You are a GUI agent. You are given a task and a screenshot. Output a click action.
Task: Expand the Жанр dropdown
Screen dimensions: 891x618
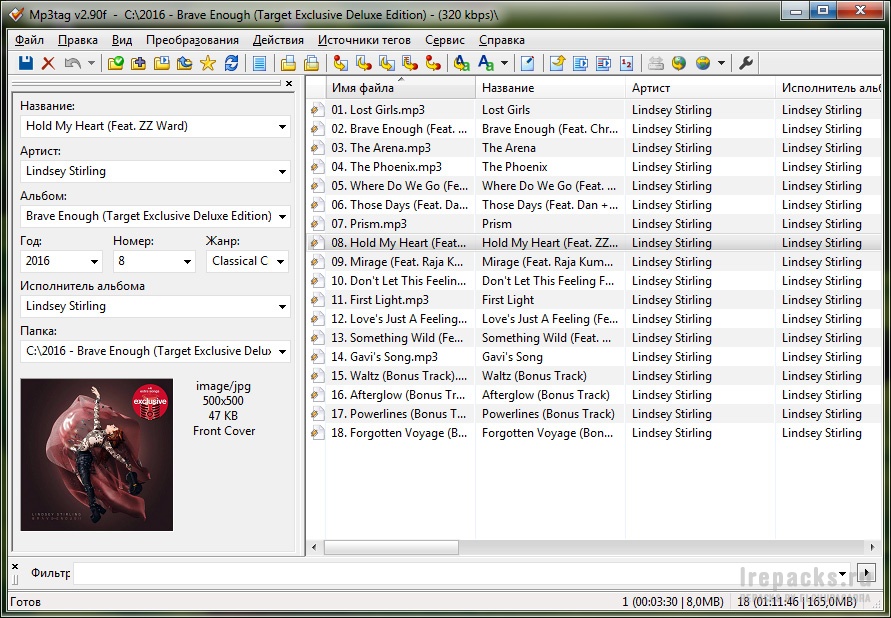pos(281,262)
